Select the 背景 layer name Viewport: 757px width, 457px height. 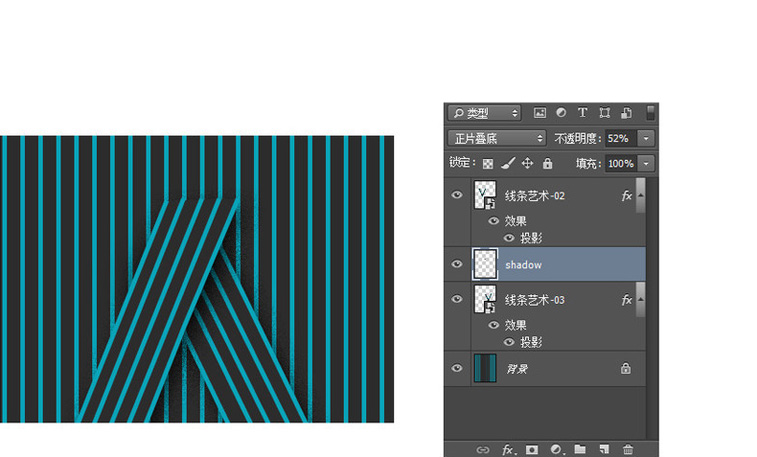coord(516,368)
